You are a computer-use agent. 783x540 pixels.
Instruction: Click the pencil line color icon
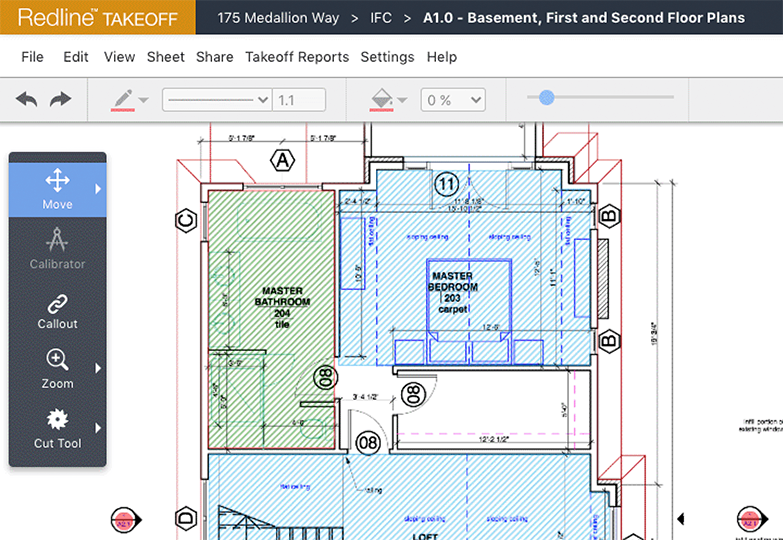click(123, 100)
